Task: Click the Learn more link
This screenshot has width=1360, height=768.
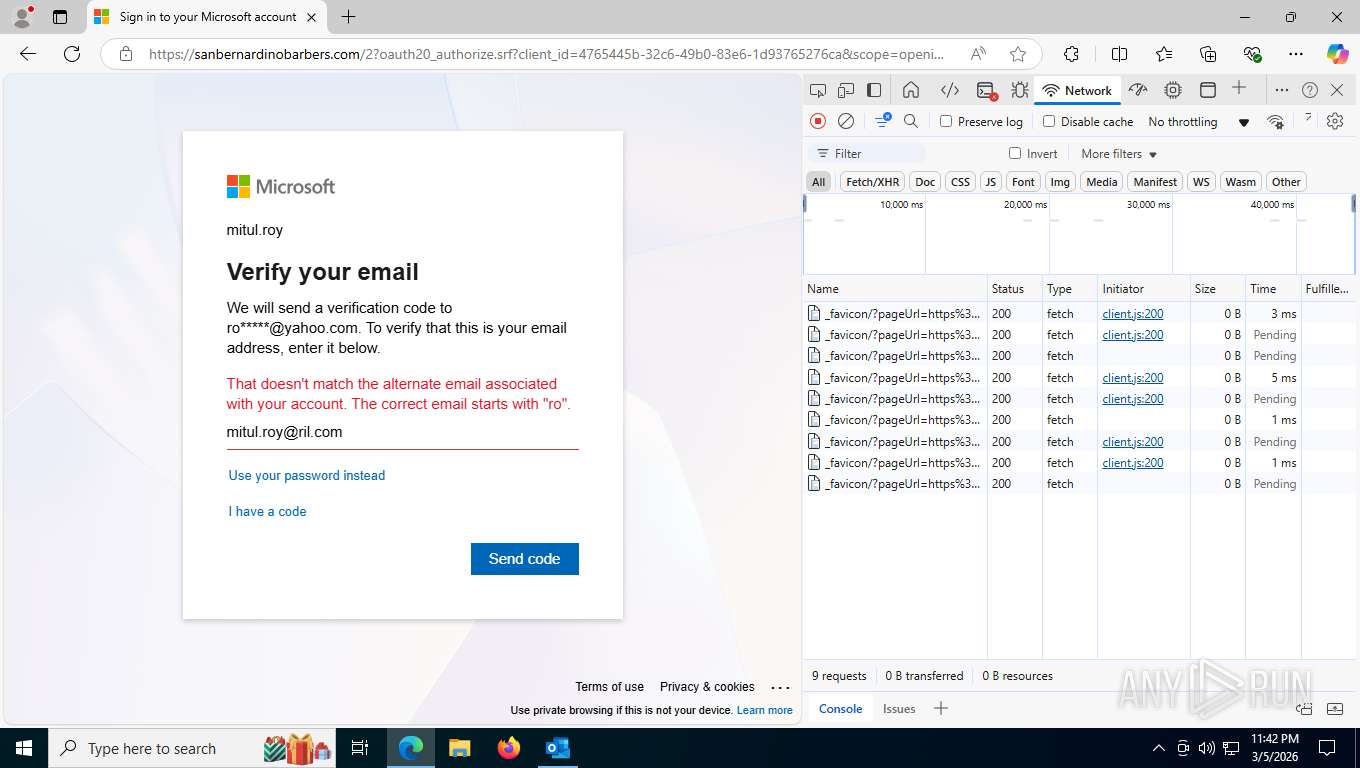Action: 765,710
